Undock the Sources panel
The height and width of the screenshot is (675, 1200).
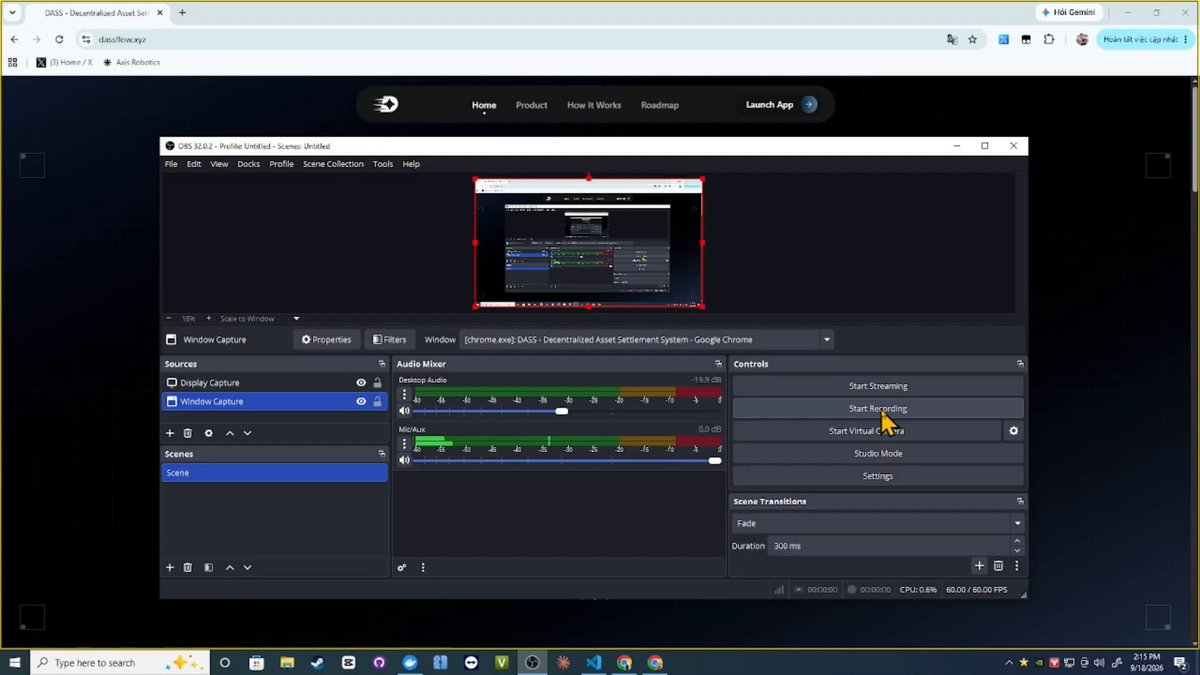click(x=381, y=364)
